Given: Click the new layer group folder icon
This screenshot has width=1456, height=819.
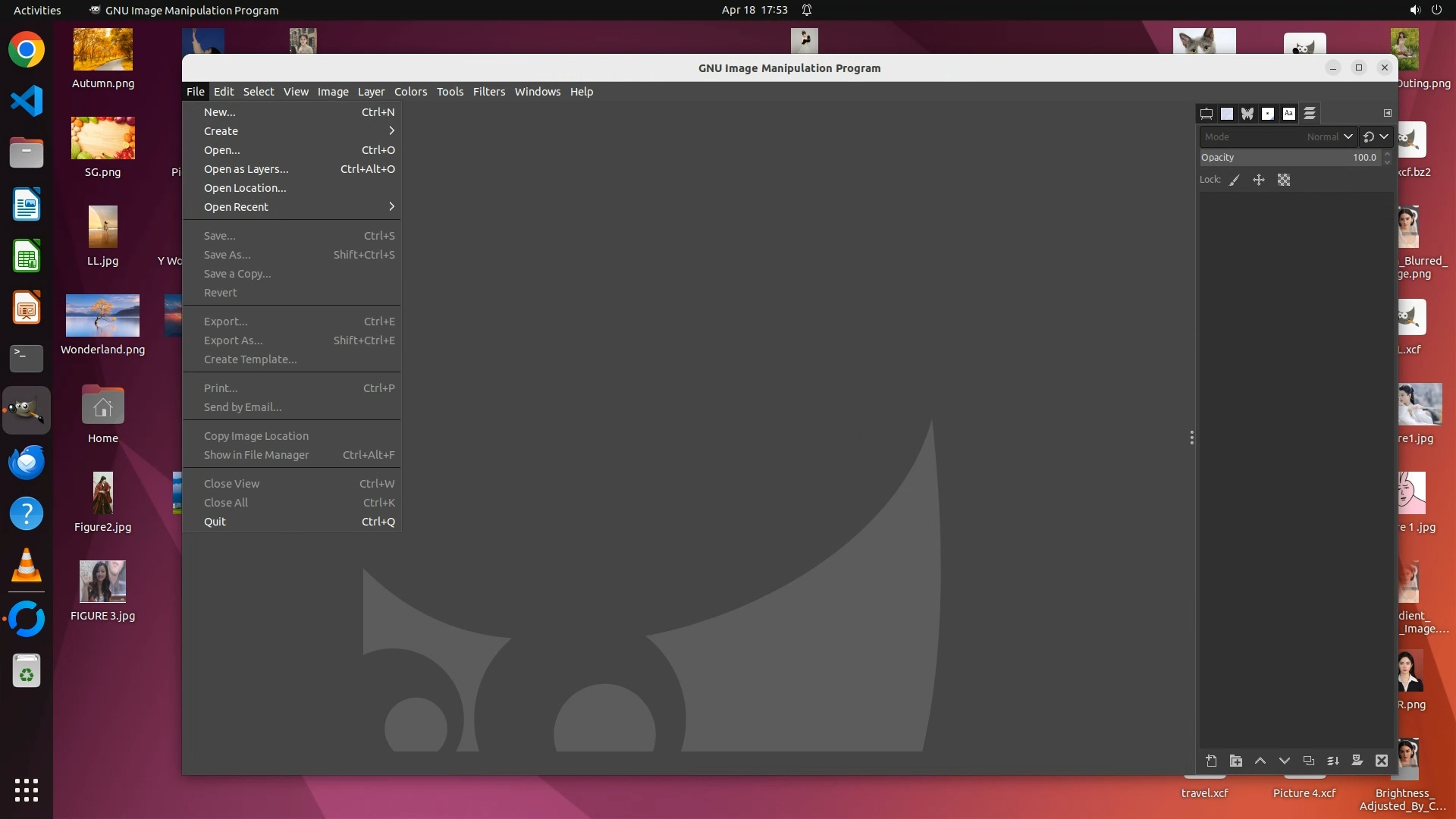Looking at the screenshot, I should click(x=1235, y=761).
